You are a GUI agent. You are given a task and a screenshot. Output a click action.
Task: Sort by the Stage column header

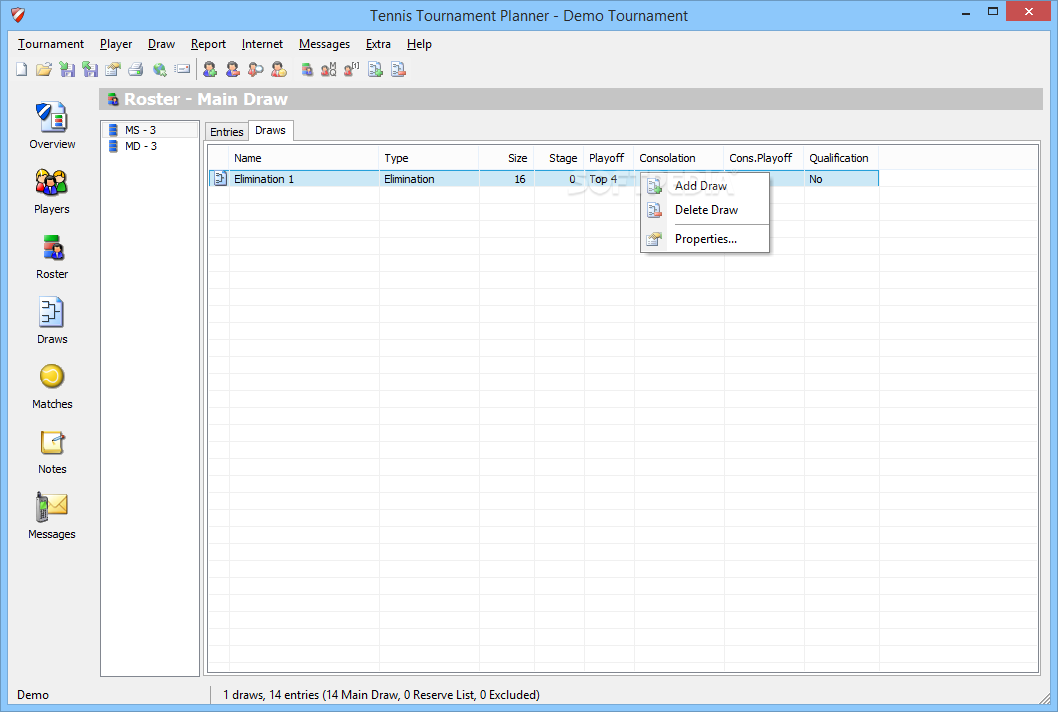point(559,158)
